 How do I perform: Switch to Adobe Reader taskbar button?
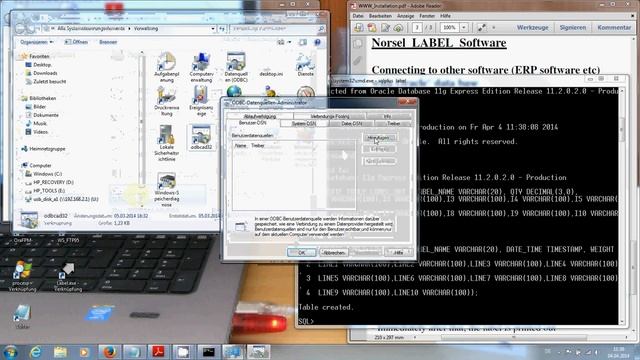tap(158, 352)
